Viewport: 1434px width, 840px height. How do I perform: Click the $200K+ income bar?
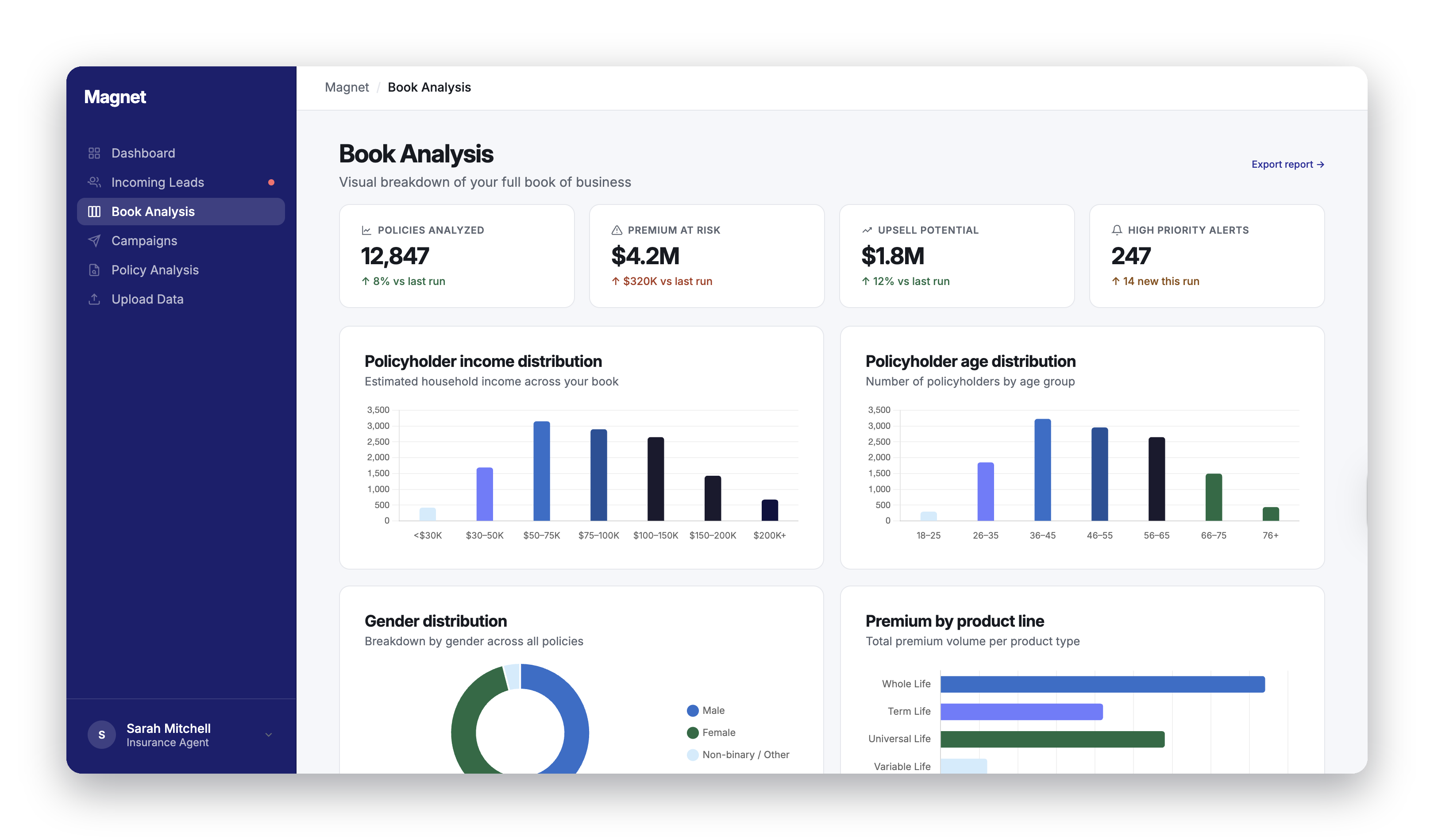770,510
